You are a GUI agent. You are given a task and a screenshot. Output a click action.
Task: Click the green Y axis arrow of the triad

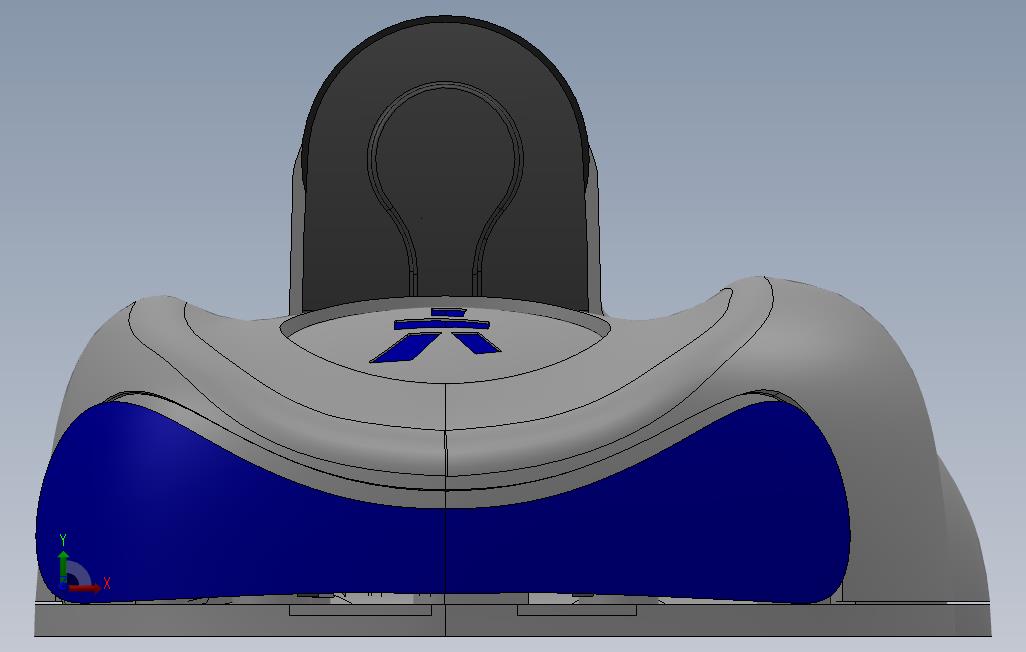pyautogui.click(x=63, y=567)
